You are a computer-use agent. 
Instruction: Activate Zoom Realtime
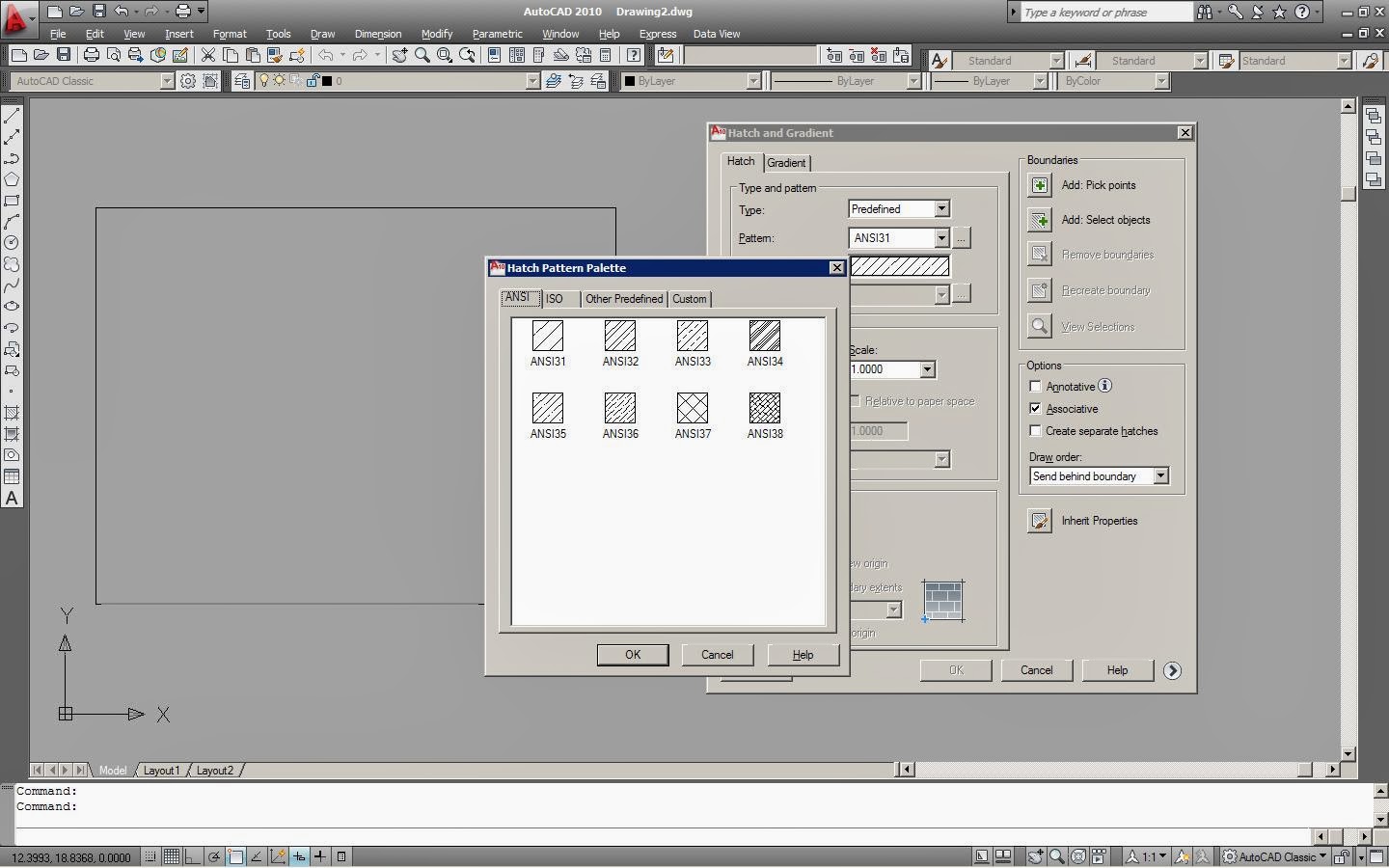pyautogui.click(x=422, y=55)
